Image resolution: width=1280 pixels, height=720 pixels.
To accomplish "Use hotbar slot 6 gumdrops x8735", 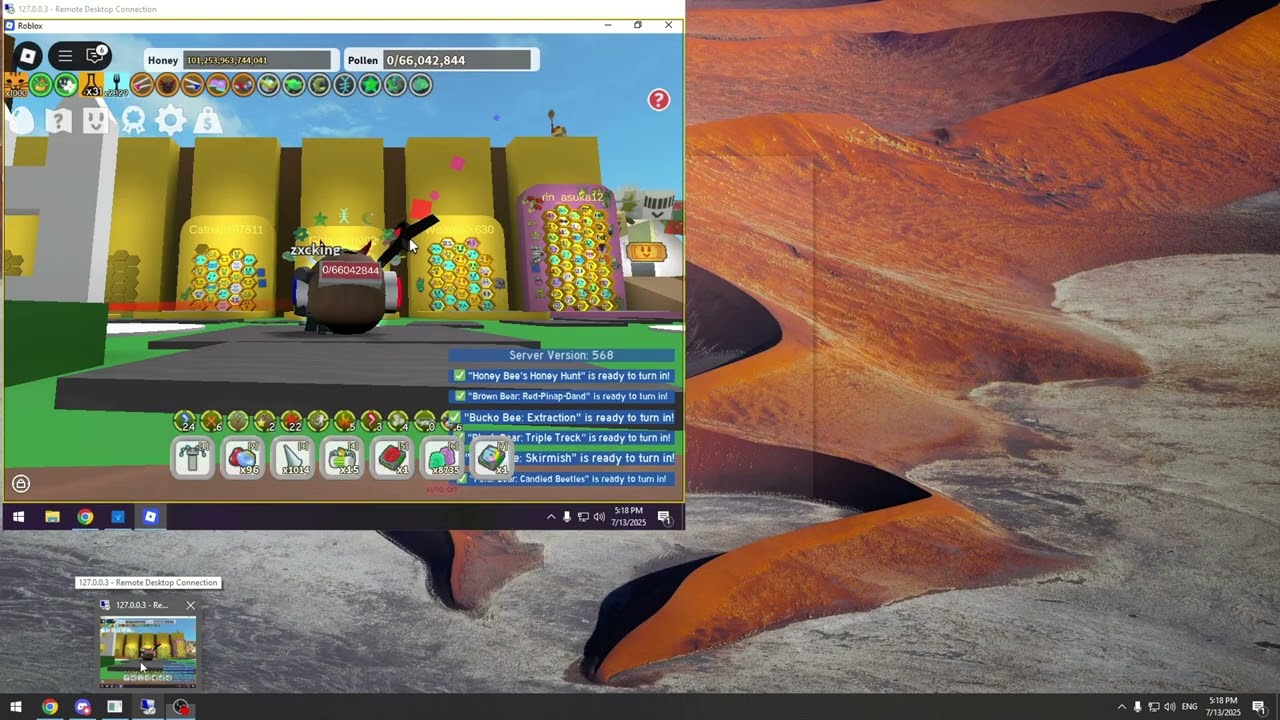I will [x=442, y=458].
